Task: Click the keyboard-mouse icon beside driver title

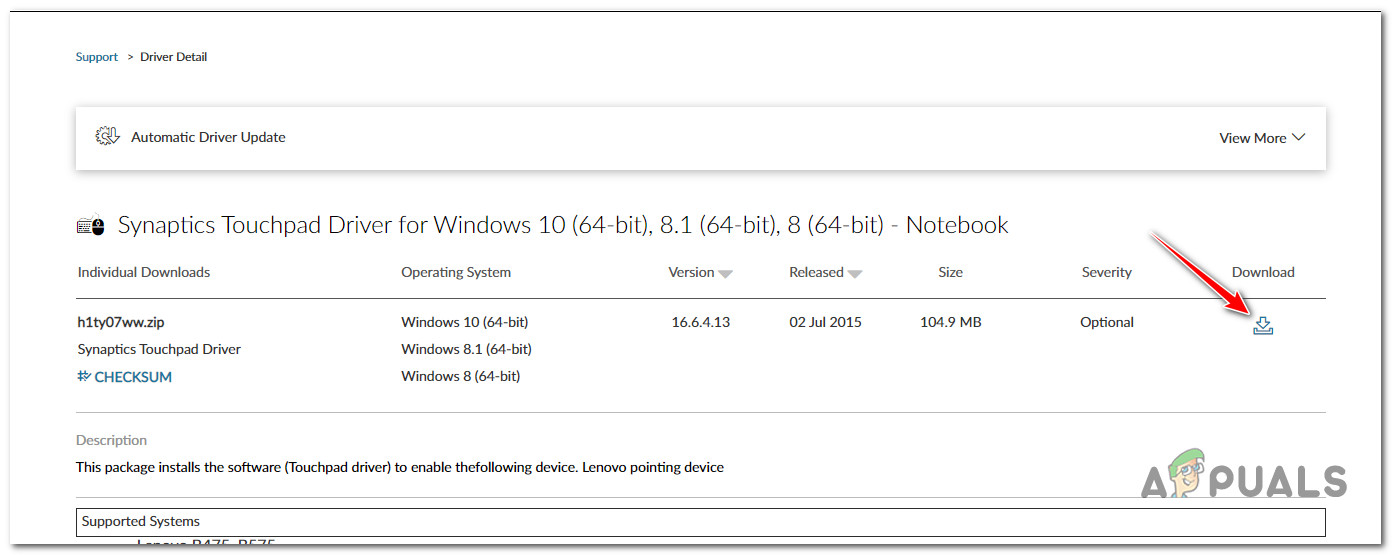Action: 91,227
